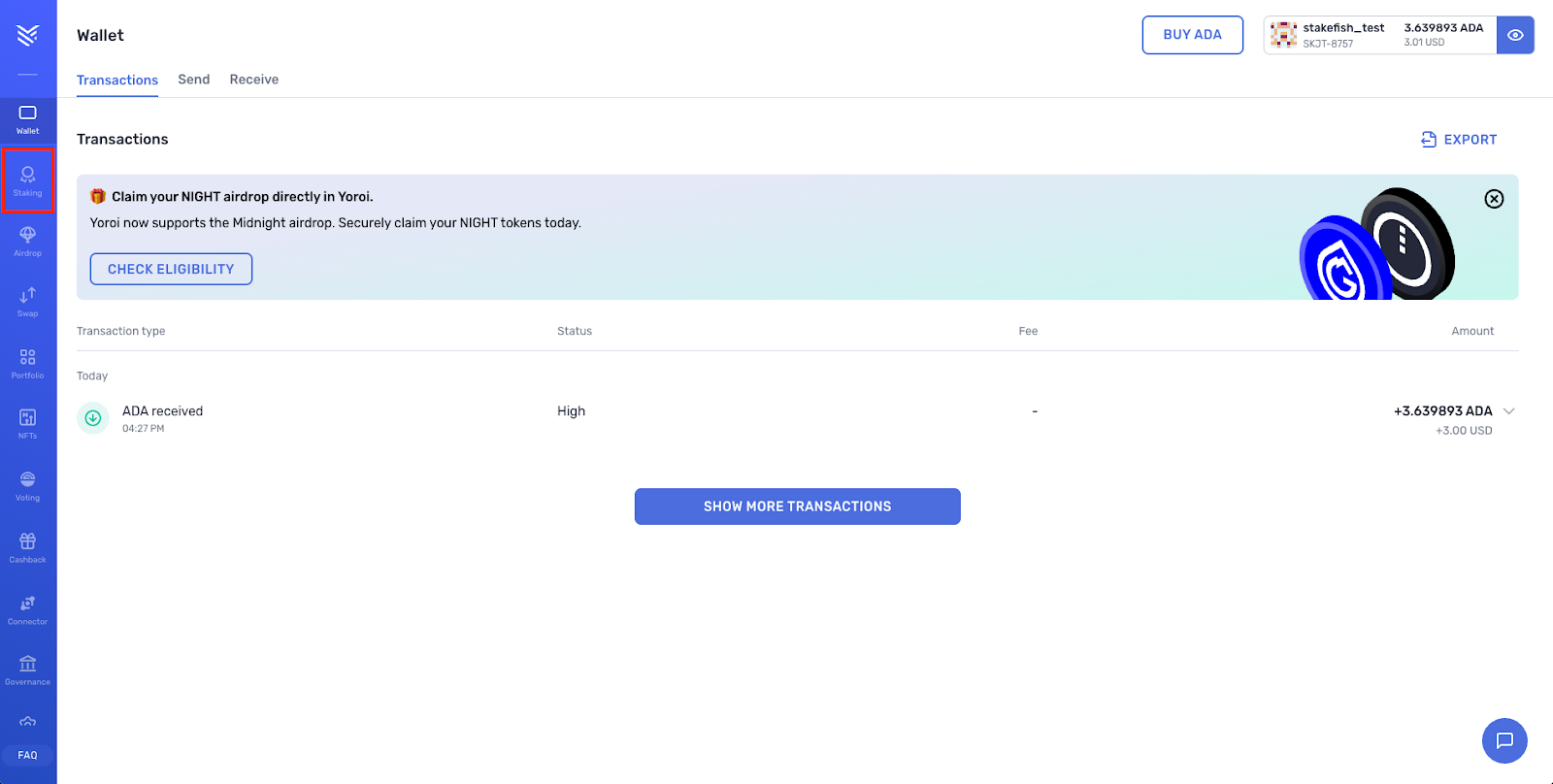Open the Airdrop sidebar section
This screenshot has width=1553, height=784.
click(27, 241)
